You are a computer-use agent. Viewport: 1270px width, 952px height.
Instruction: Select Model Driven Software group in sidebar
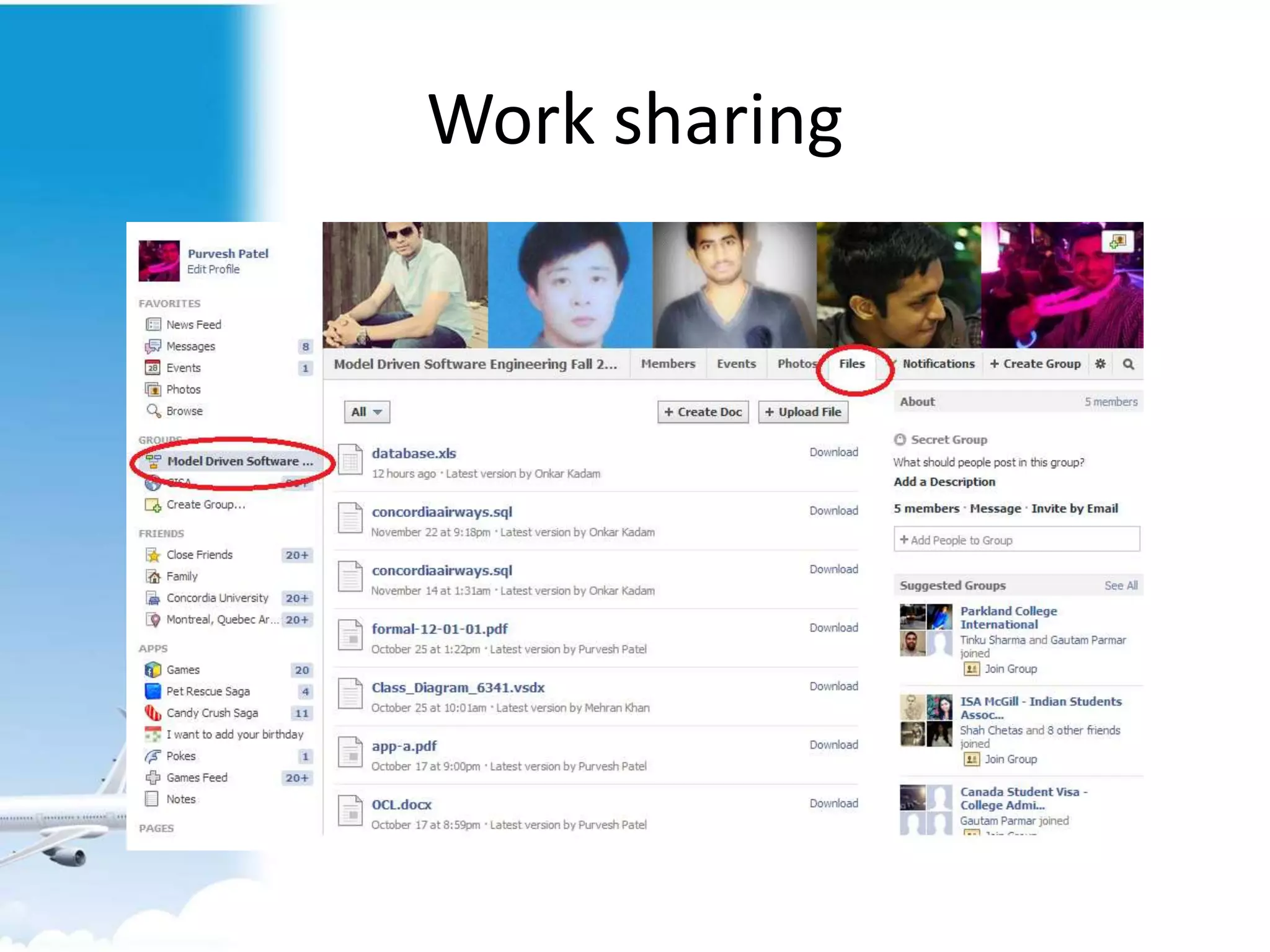click(x=233, y=461)
